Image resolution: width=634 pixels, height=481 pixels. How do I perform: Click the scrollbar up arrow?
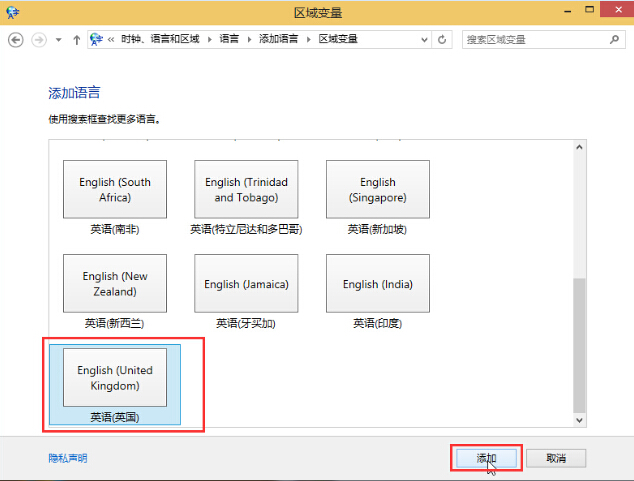coord(579,147)
